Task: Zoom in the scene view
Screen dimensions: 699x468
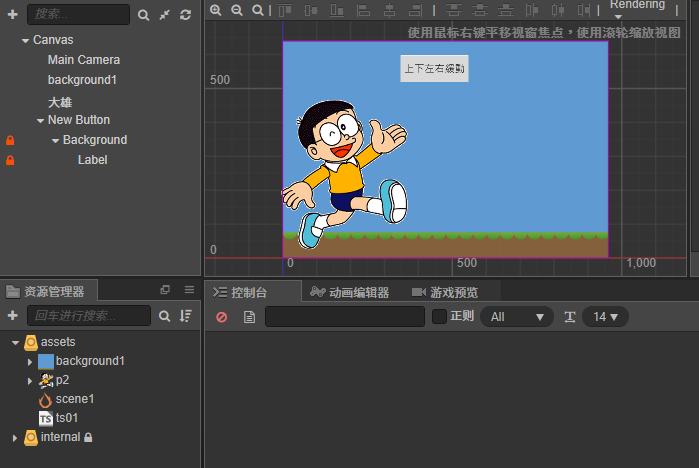Action: [216, 10]
